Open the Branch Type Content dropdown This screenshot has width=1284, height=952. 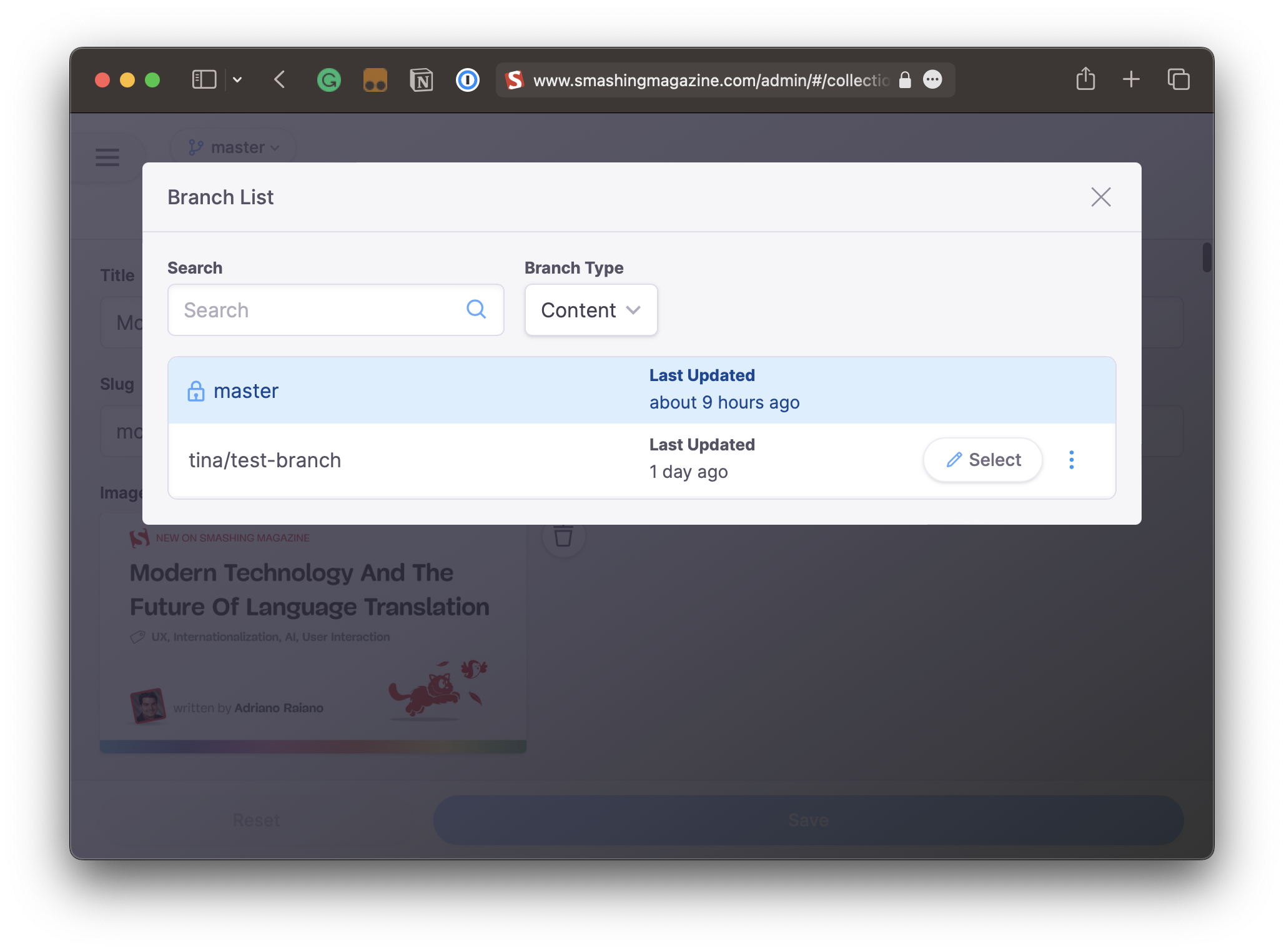(591, 310)
